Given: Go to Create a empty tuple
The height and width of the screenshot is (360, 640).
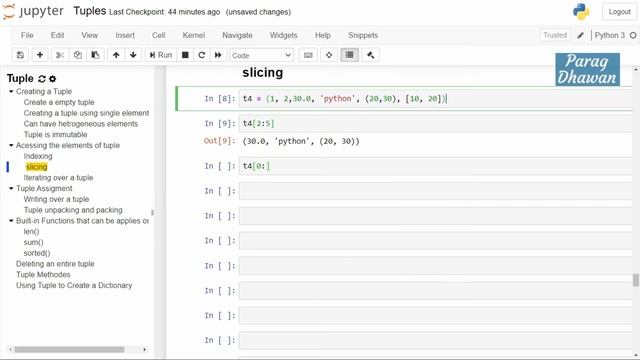Looking at the screenshot, I should coord(59,102).
